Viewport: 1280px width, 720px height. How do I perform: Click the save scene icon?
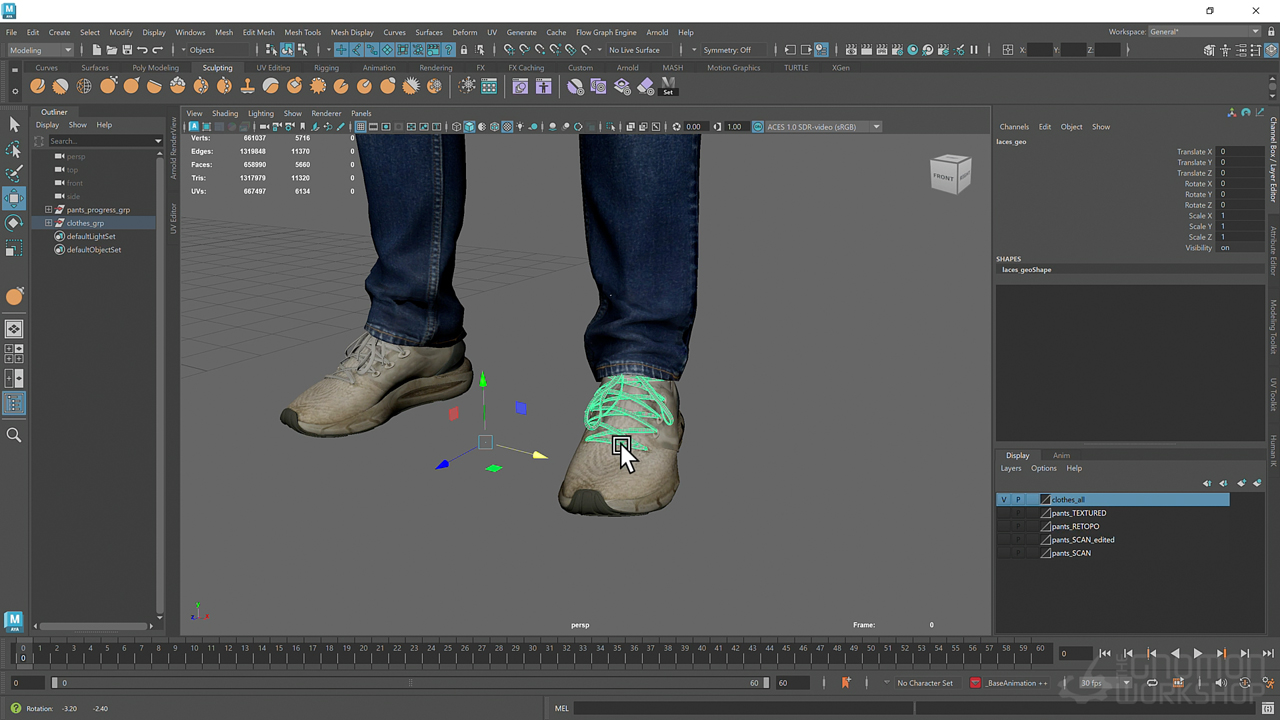tap(127, 50)
